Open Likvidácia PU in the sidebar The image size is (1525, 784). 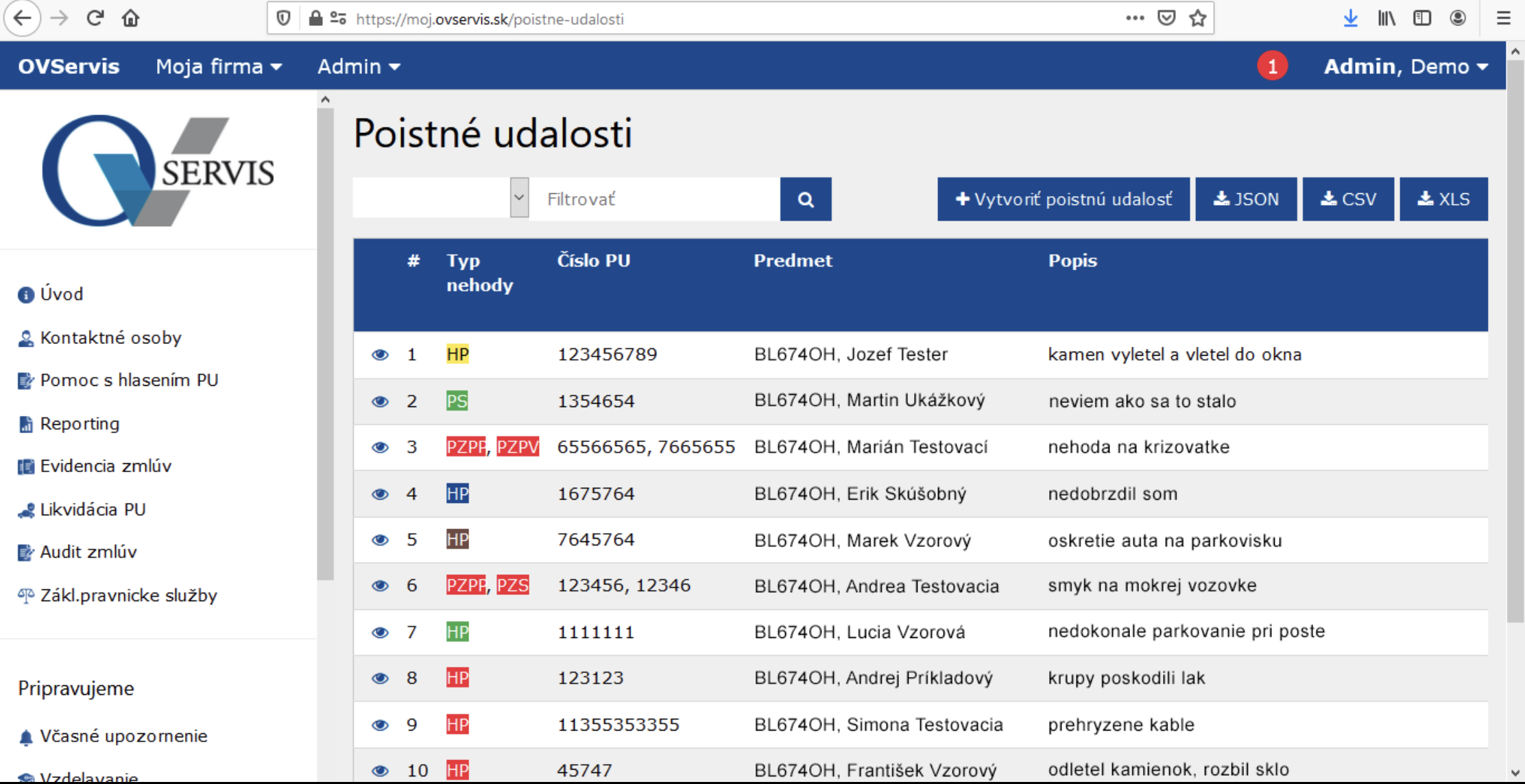click(82, 510)
